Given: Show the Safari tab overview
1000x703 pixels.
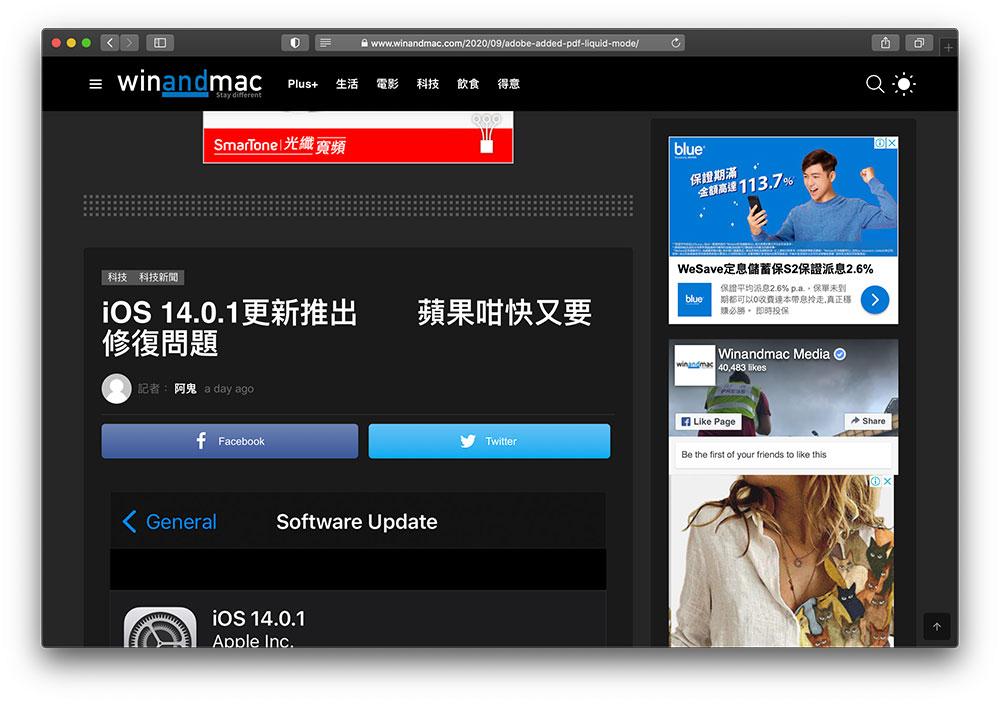Looking at the screenshot, I should coord(918,43).
